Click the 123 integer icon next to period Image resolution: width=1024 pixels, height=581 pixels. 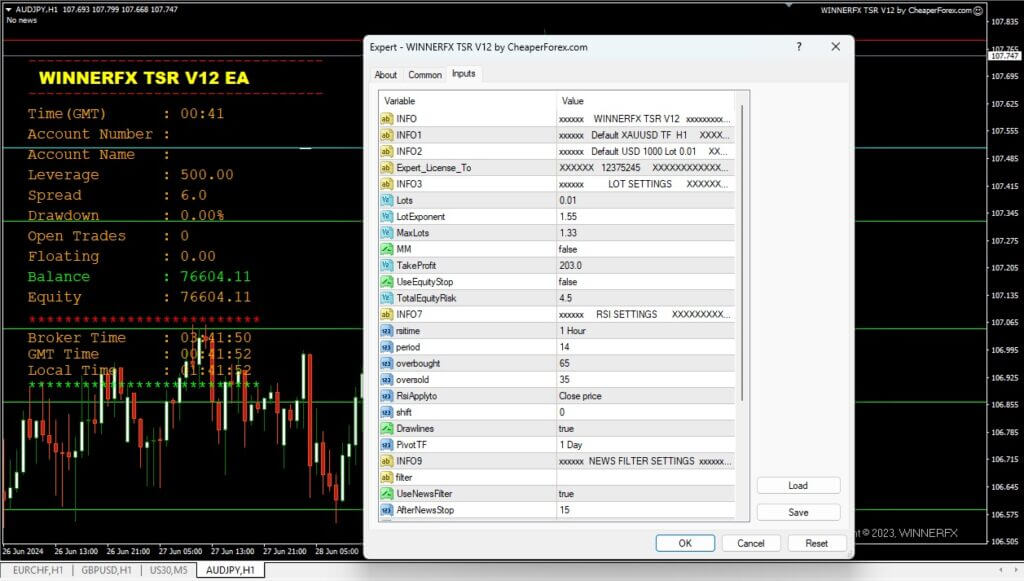coord(386,347)
